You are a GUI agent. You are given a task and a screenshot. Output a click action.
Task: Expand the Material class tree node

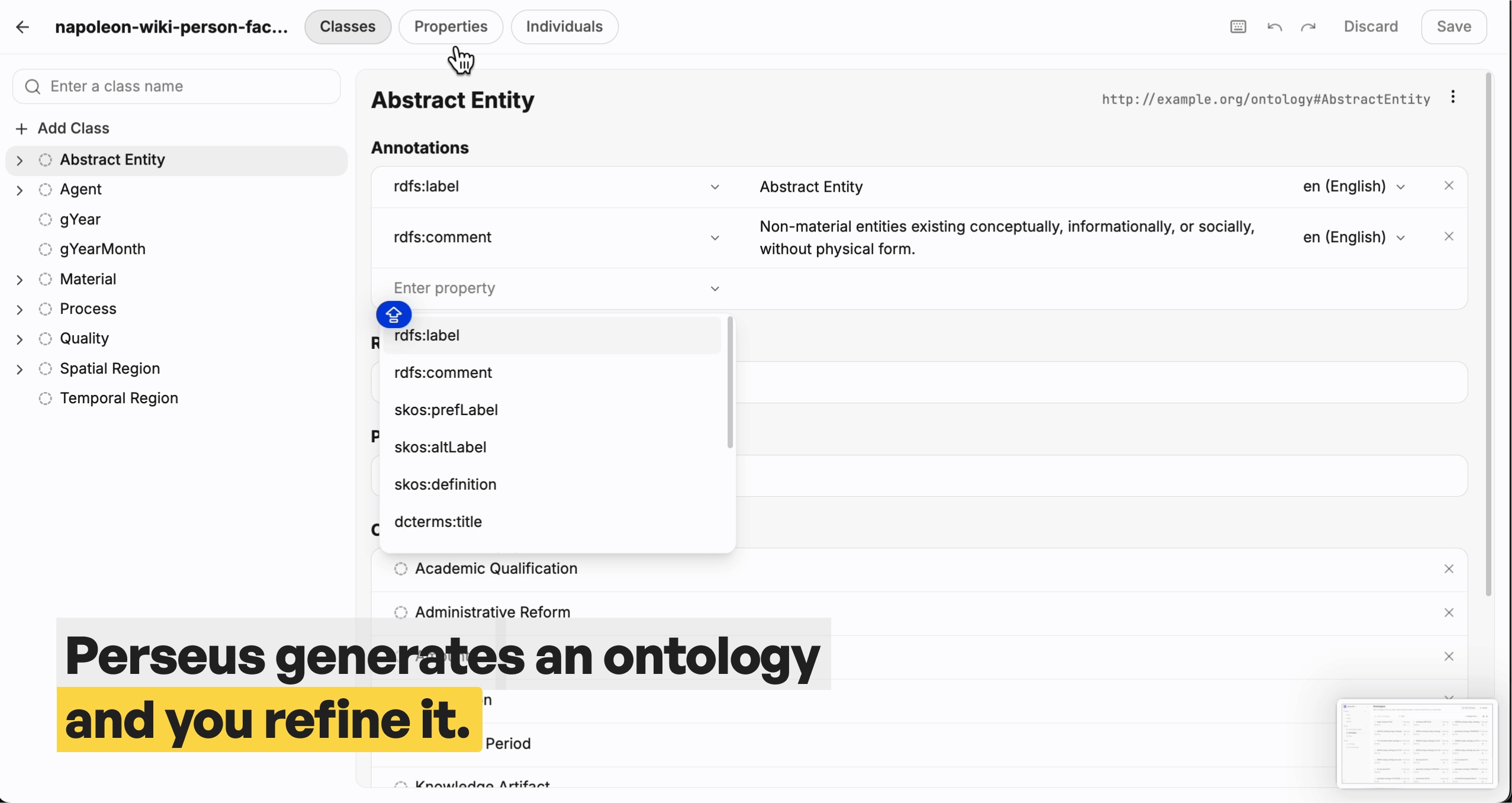click(20, 280)
